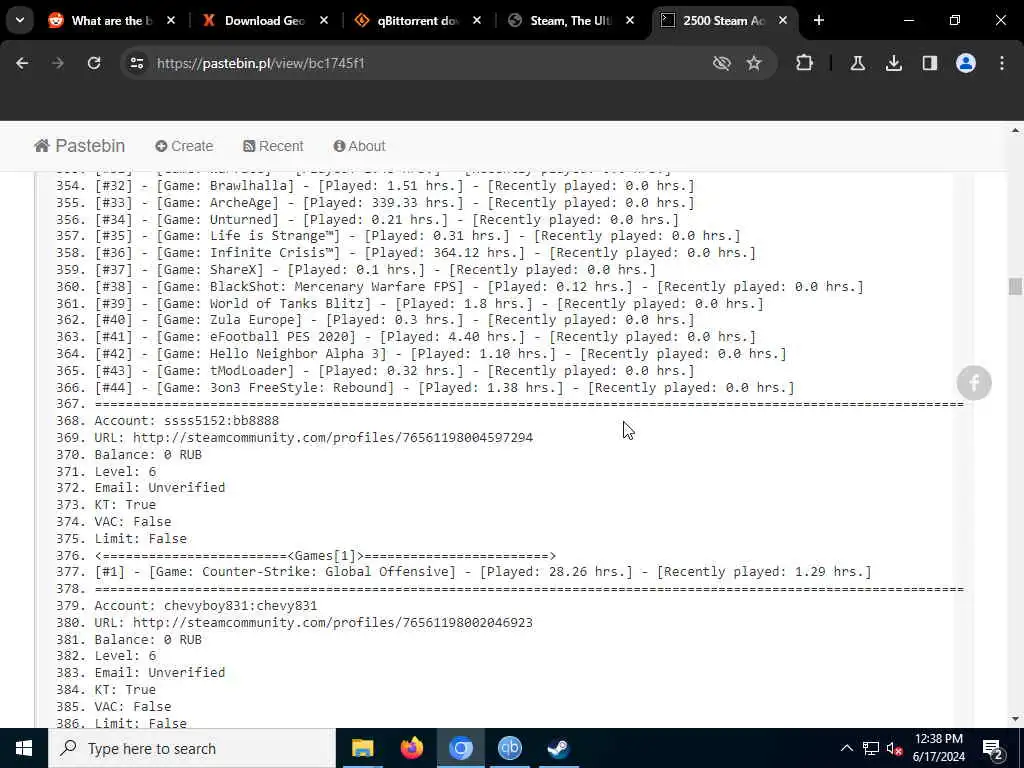This screenshot has height=768, width=1024.
Task: Open the third-party cookies blocked eye icon
Action: click(722, 63)
